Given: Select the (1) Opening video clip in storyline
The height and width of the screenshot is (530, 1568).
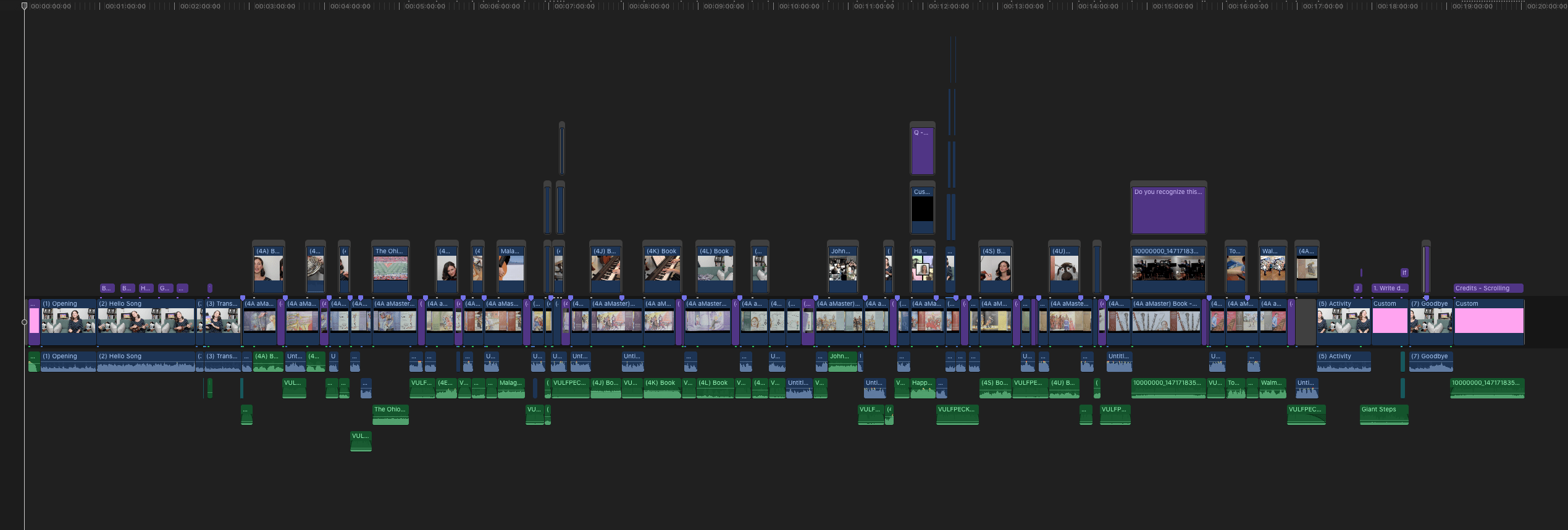Looking at the screenshot, I should pyautogui.click(x=68, y=322).
